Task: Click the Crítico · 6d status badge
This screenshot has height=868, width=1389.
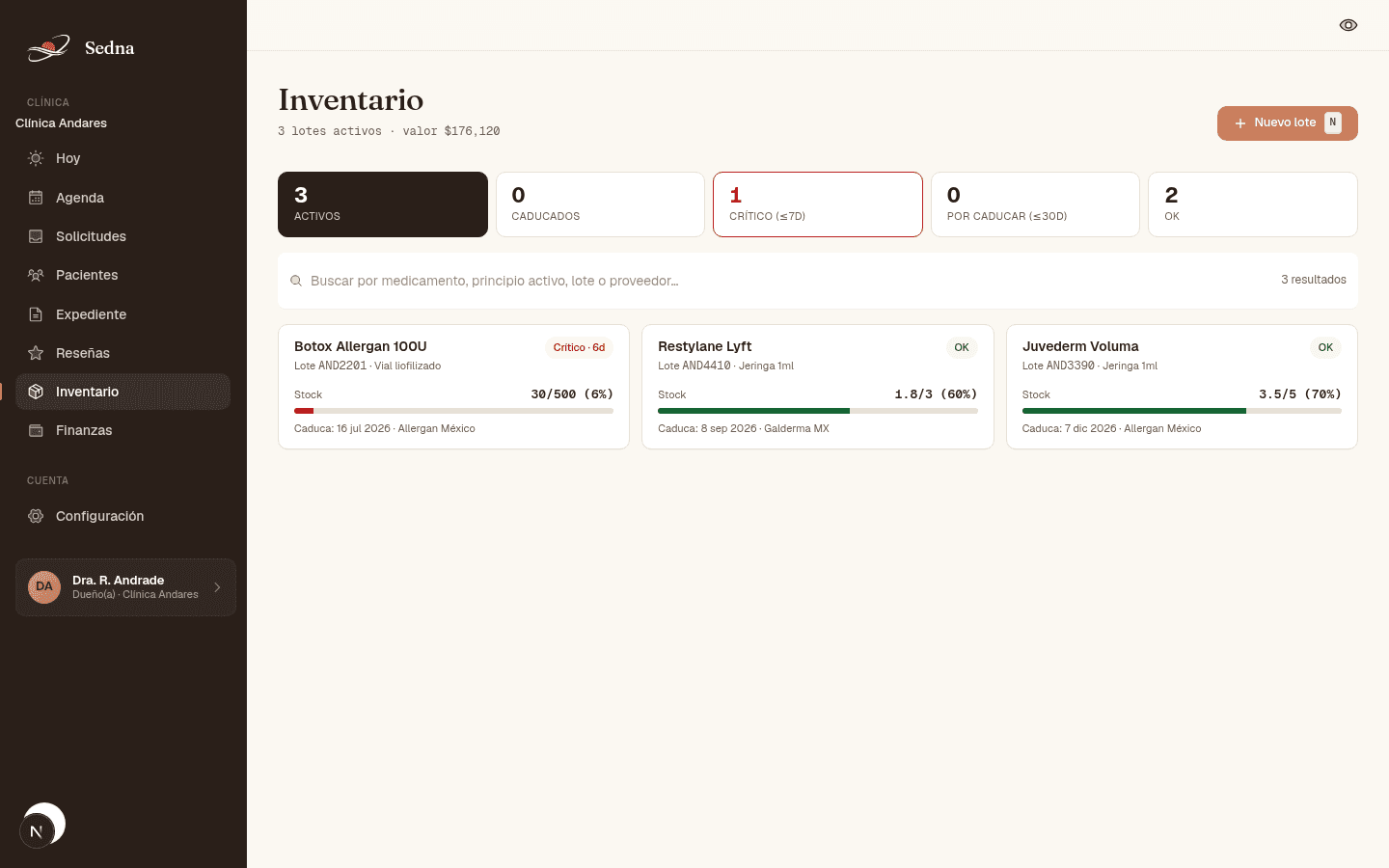Action: (579, 347)
